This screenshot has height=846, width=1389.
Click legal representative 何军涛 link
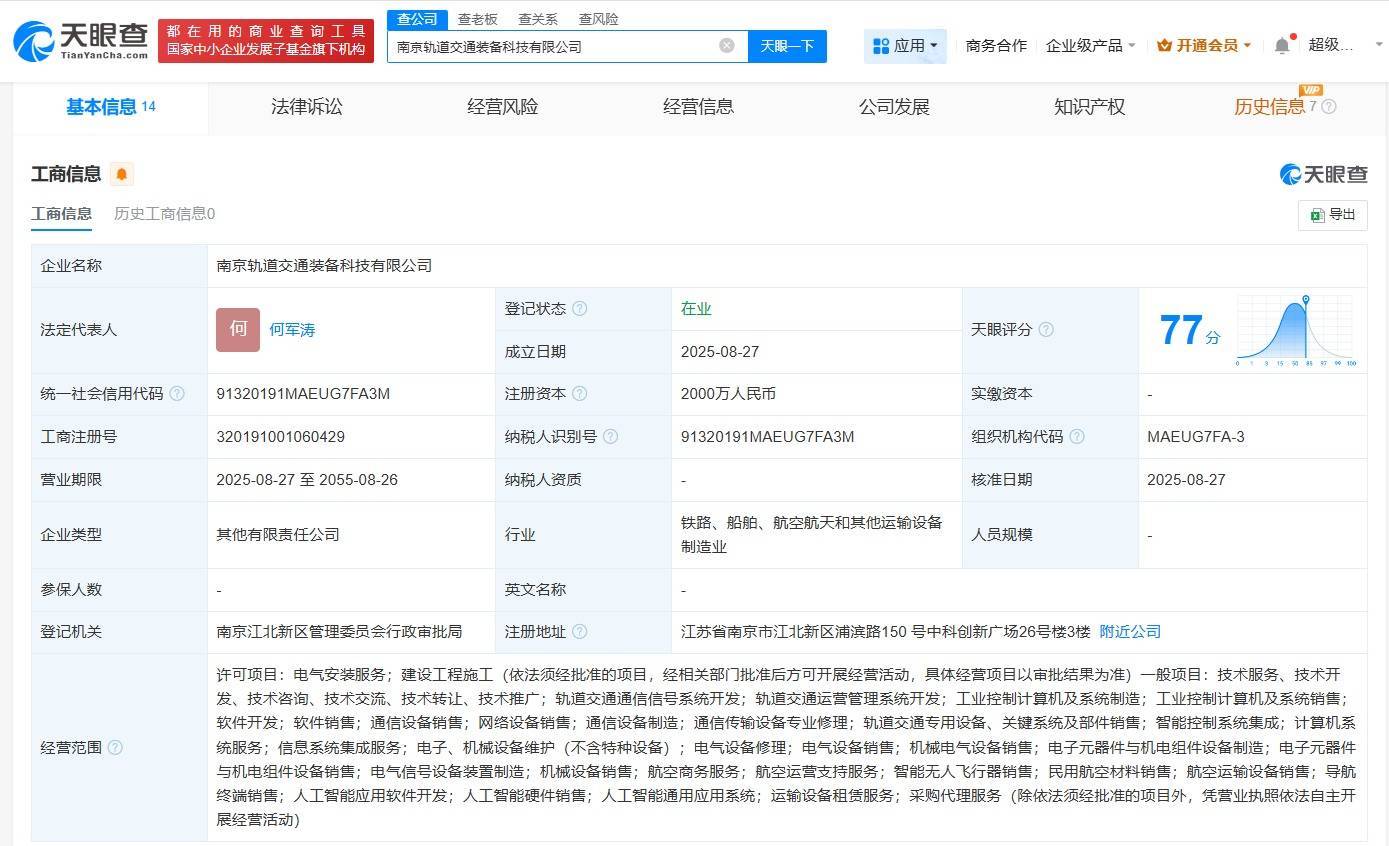[x=292, y=330]
